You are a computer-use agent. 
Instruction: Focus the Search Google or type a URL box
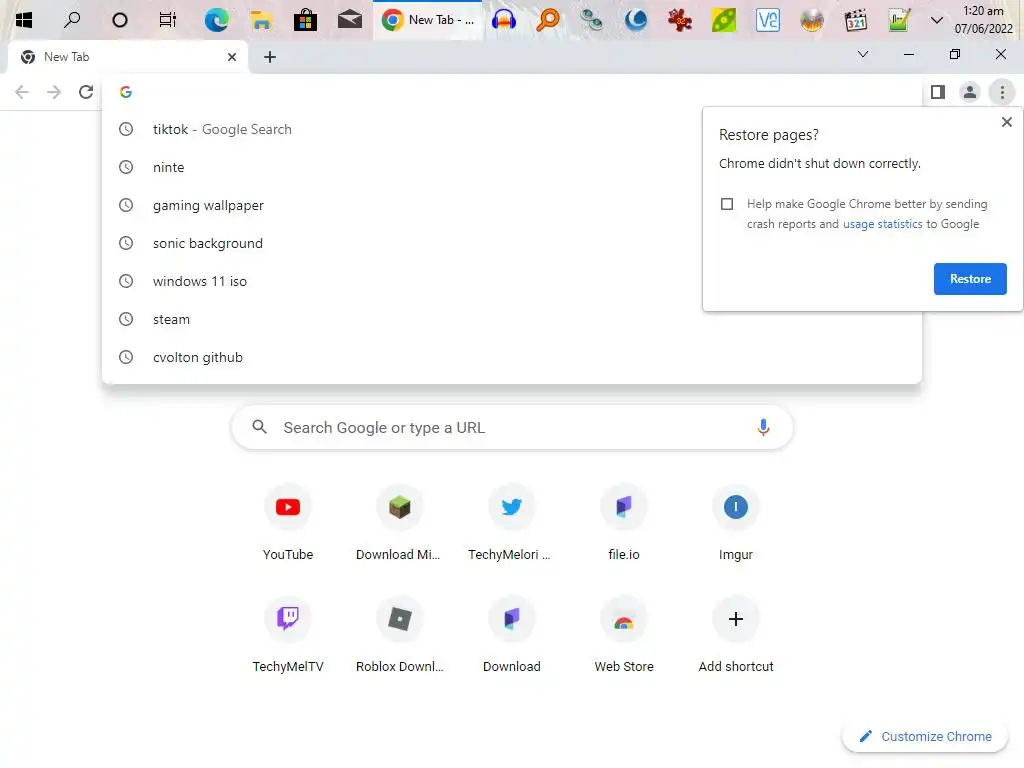[x=512, y=428]
